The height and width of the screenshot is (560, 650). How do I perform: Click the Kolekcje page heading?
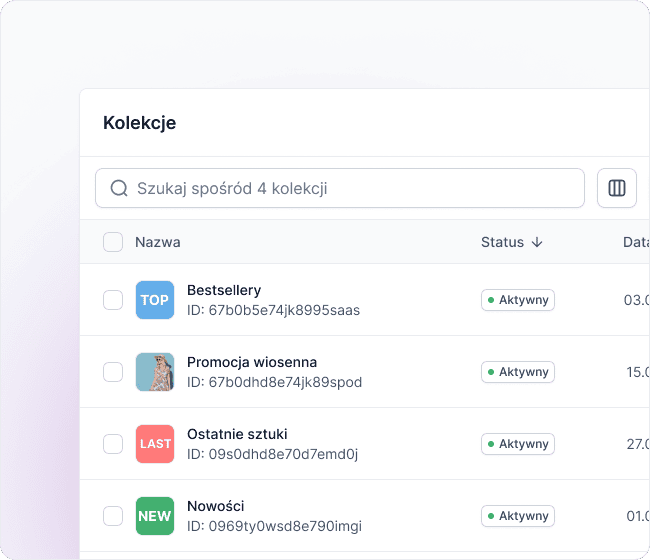[140, 123]
